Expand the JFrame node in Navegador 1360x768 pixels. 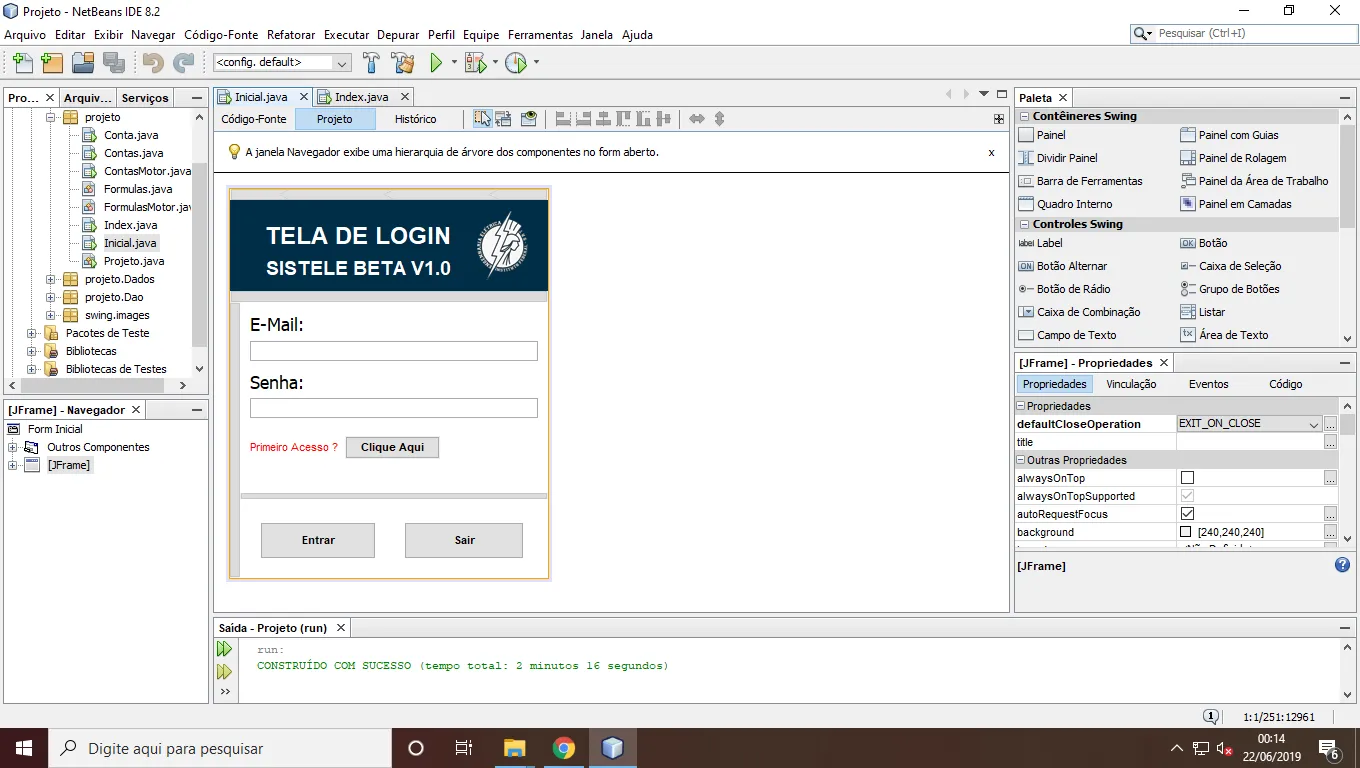coord(13,465)
